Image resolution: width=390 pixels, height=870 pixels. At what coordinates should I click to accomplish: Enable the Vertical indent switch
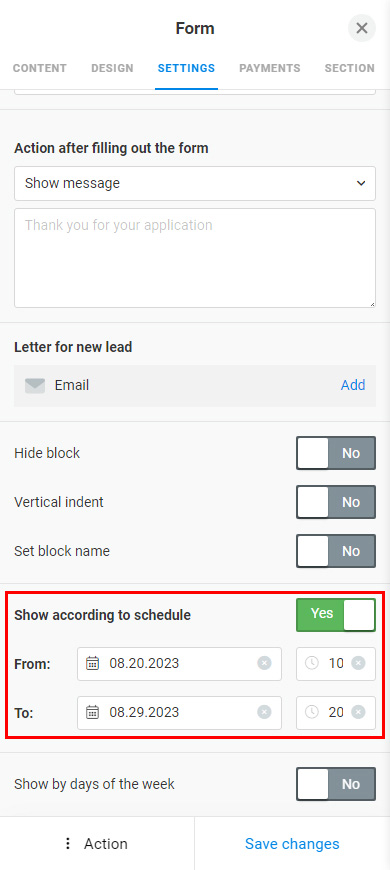coord(336,502)
